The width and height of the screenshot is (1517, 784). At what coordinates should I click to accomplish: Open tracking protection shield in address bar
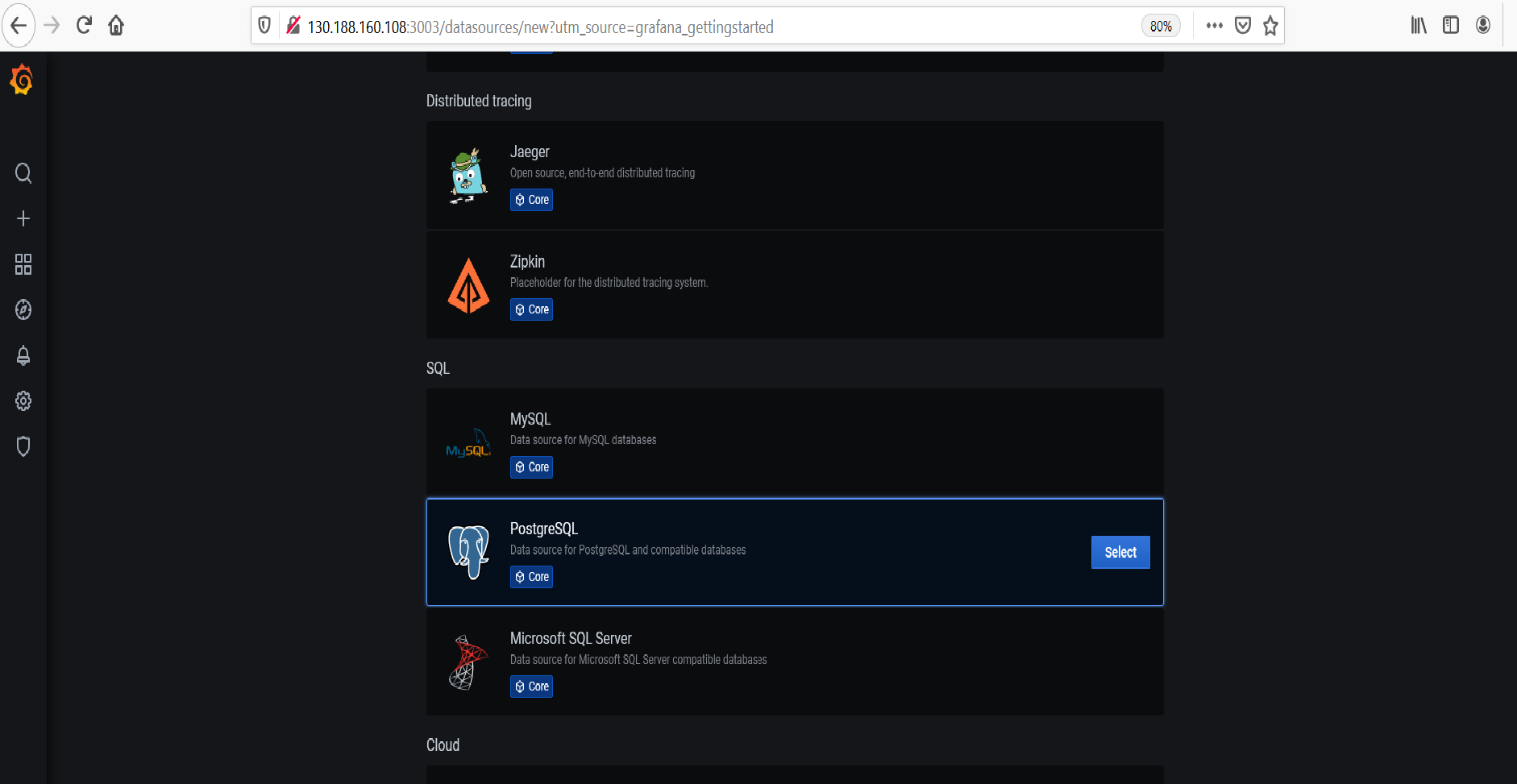pyautogui.click(x=264, y=26)
